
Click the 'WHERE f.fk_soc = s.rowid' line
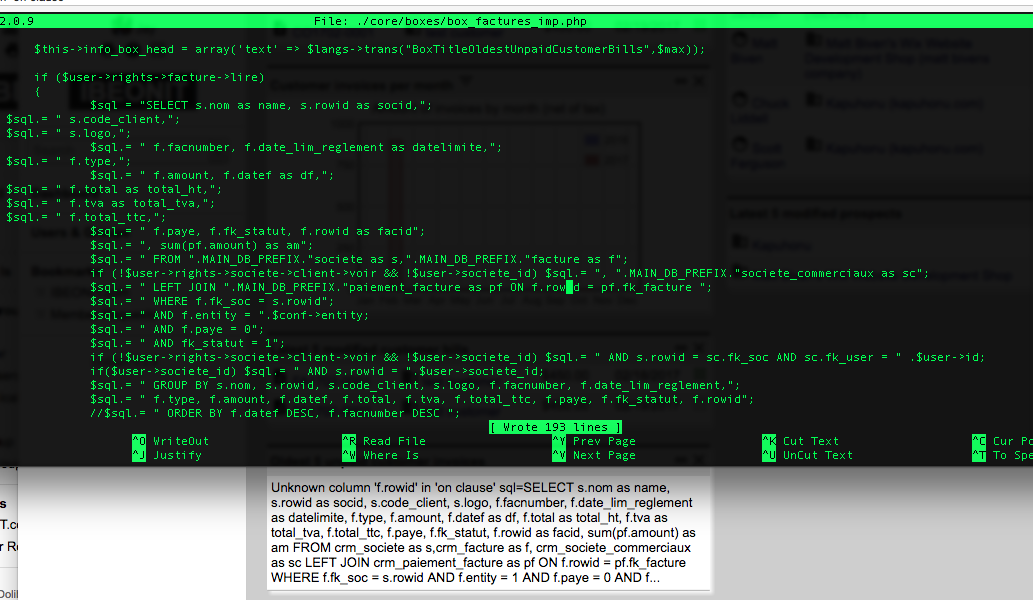[x=212, y=302]
